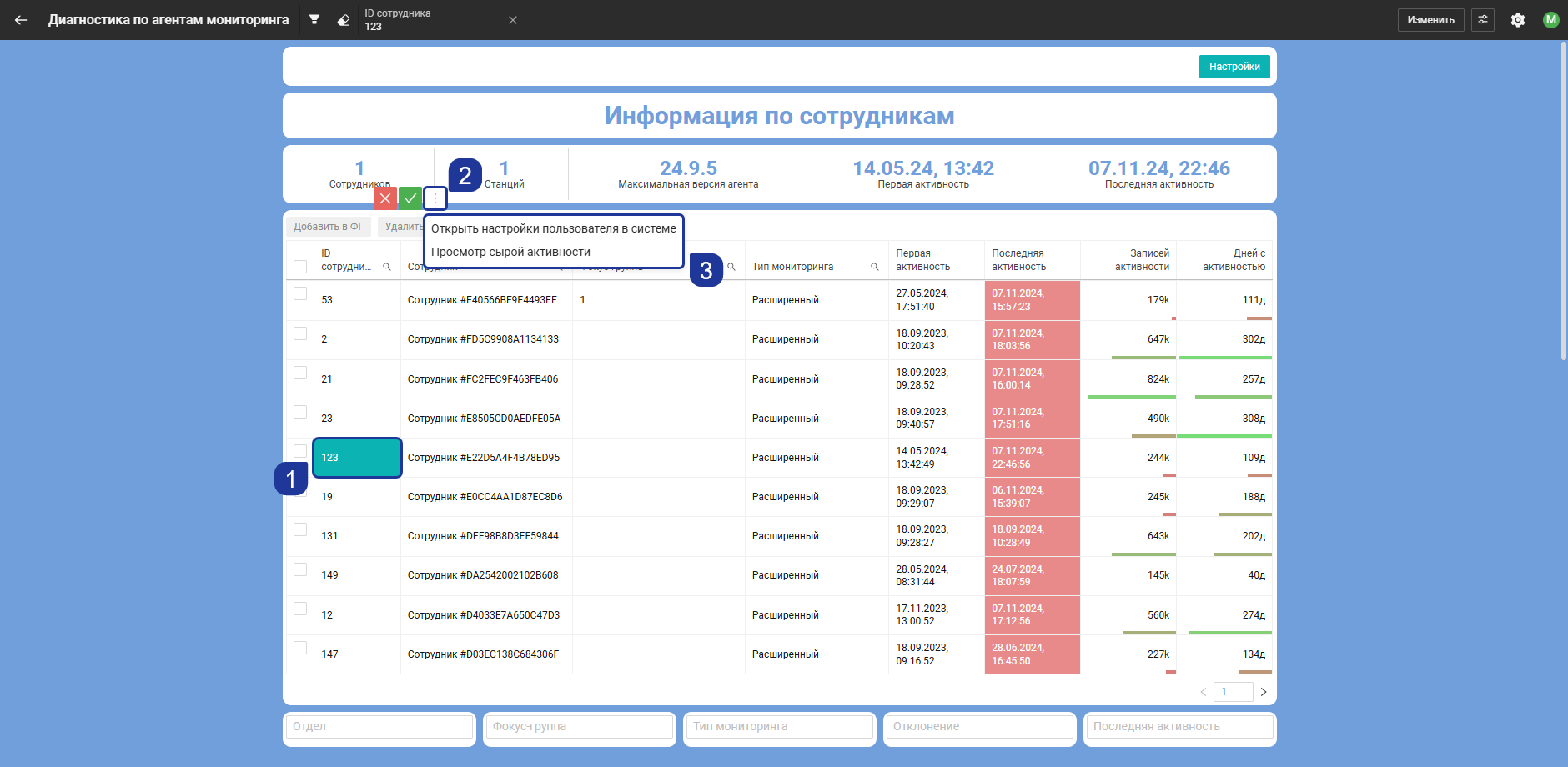This screenshot has height=767, width=1568.
Task: Click the Настройки button
Action: [1234, 67]
